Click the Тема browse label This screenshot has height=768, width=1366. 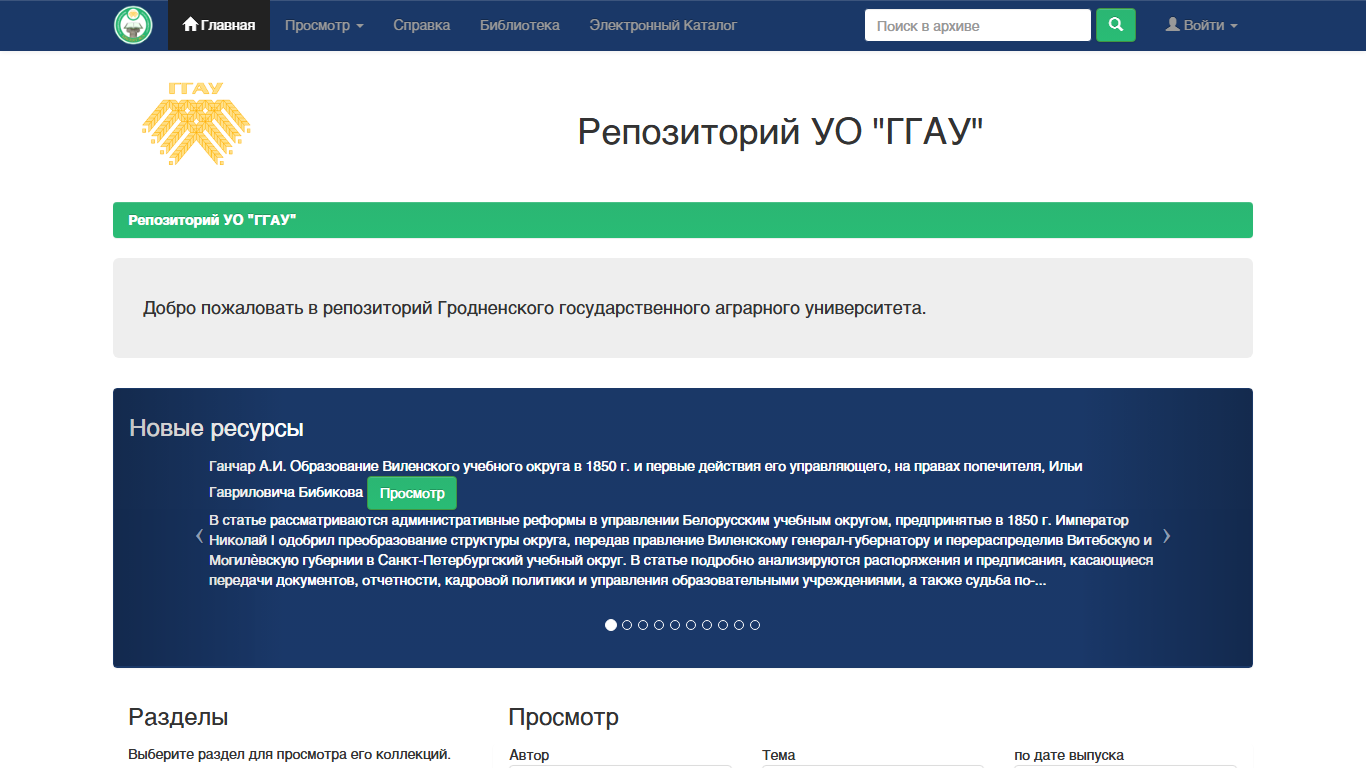tap(778, 755)
